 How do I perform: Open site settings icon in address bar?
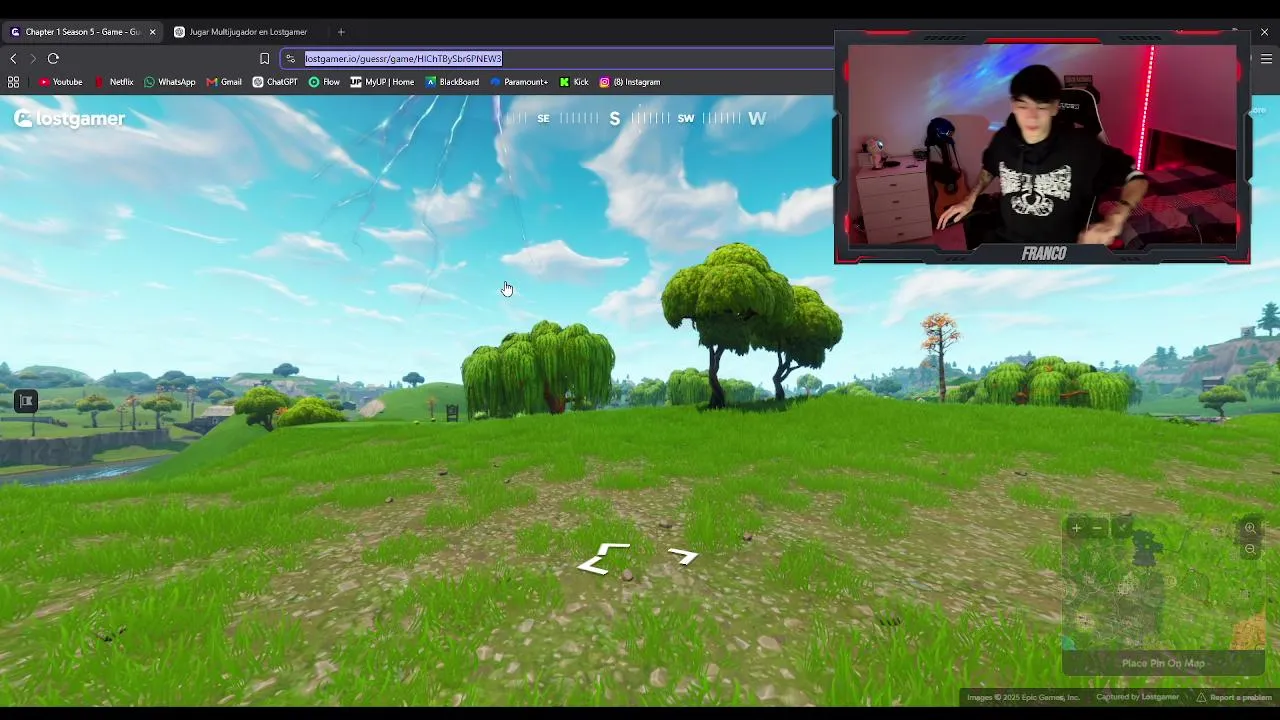[291, 59]
